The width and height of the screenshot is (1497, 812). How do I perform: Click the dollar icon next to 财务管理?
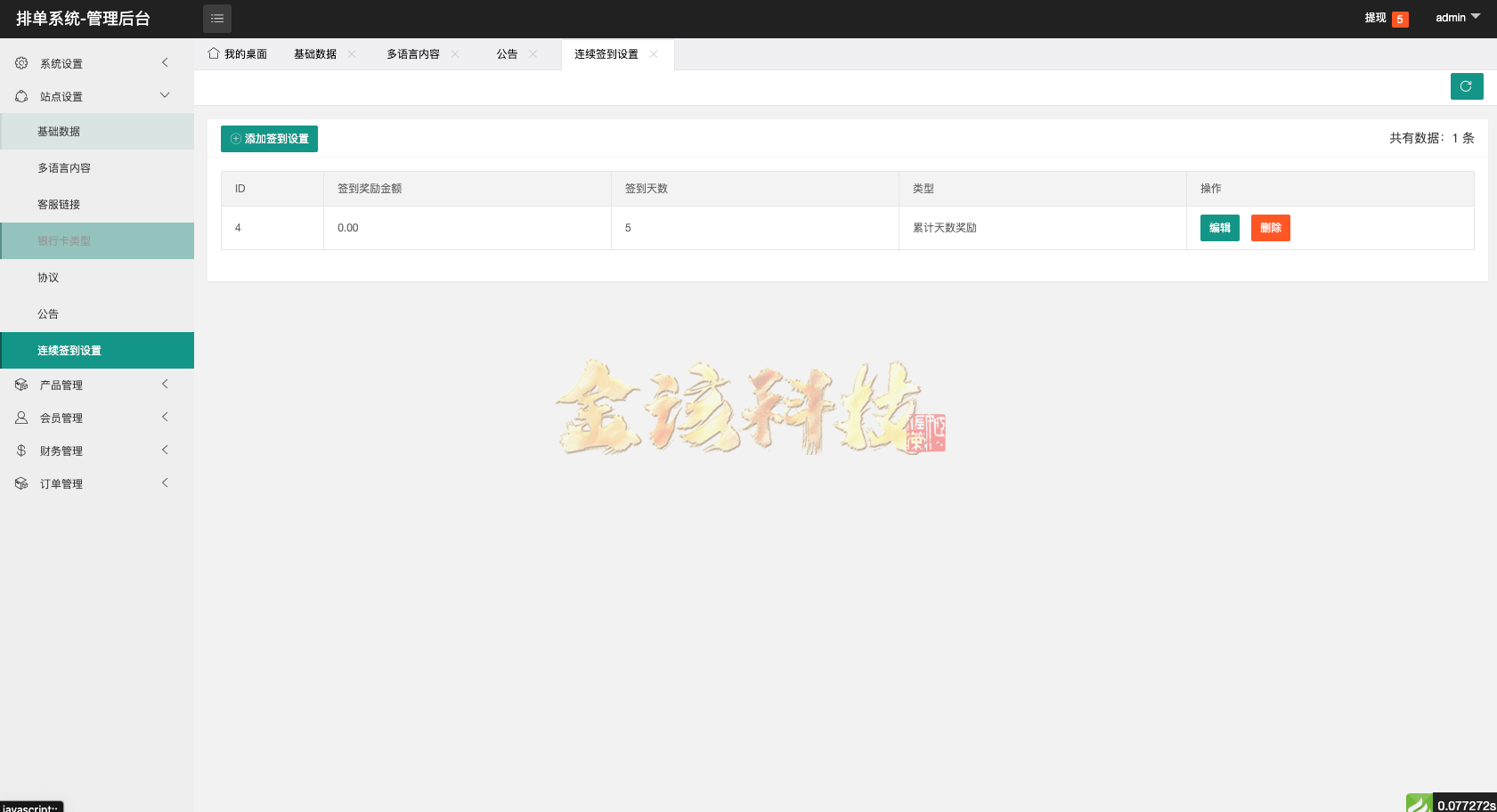tap(20, 450)
